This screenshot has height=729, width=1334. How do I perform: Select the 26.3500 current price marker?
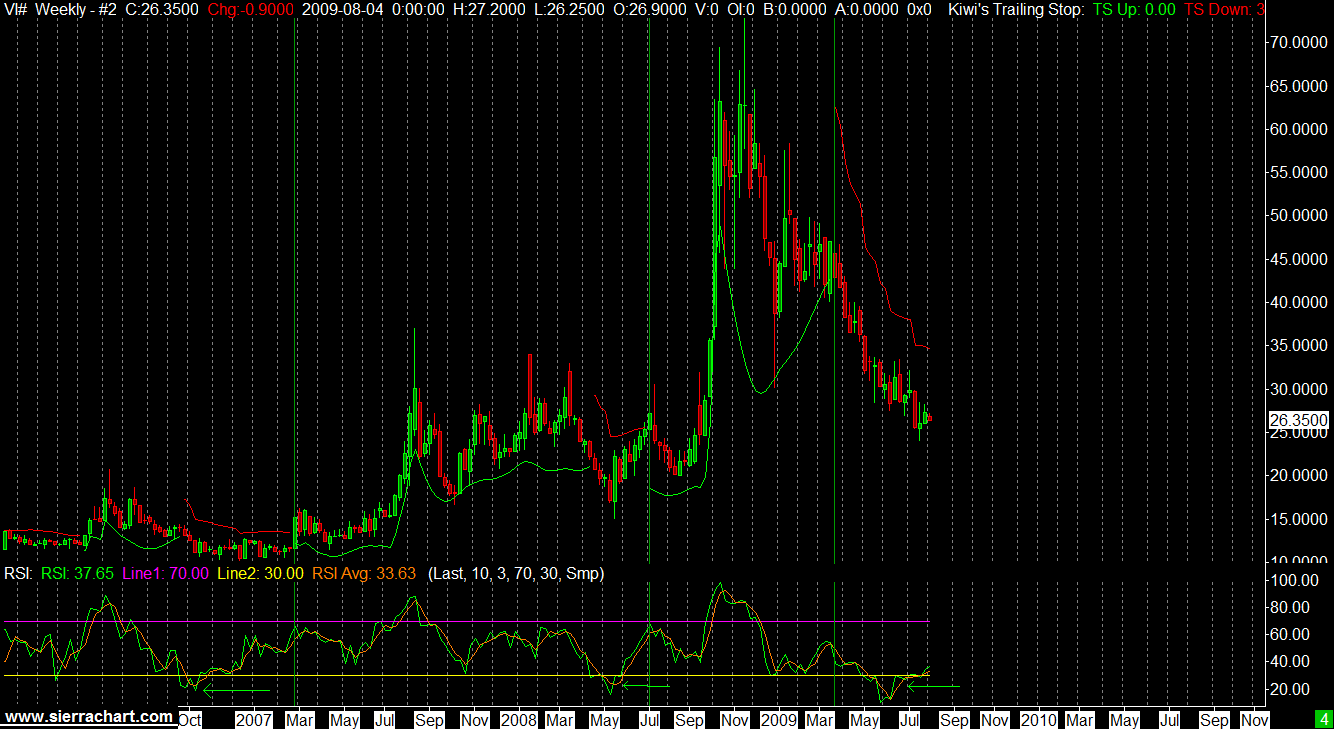(x=1298, y=421)
